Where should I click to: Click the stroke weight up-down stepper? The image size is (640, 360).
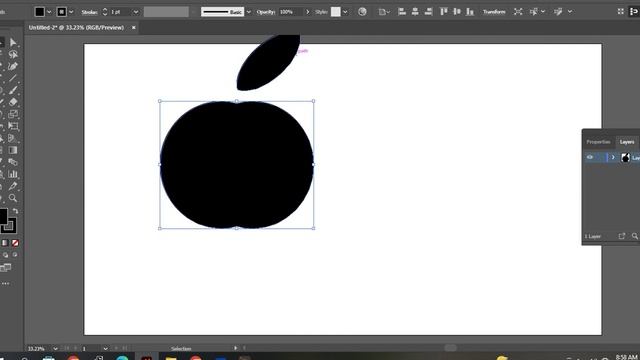pos(105,12)
